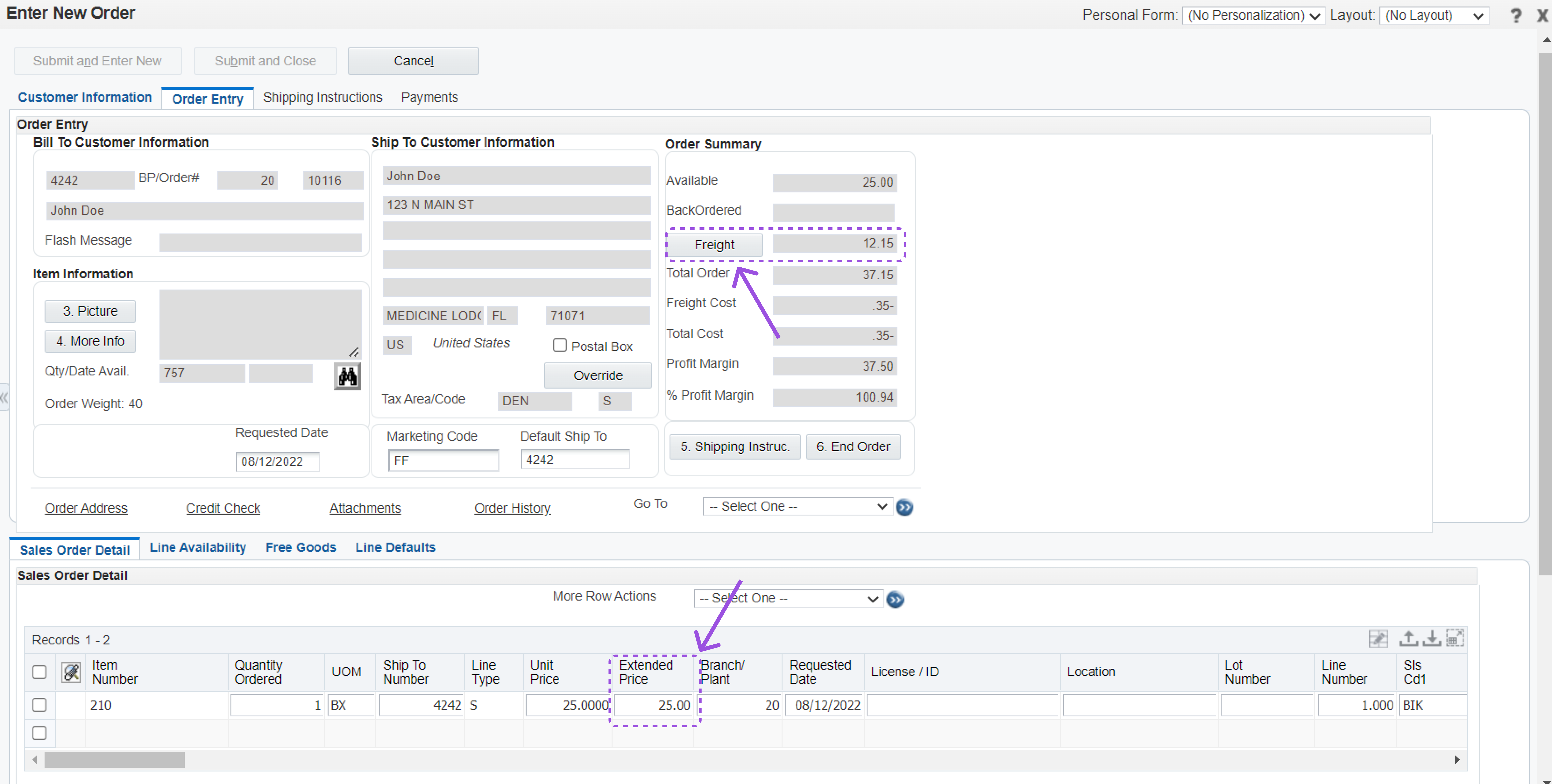Select the Sales Order Detail tab
The height and width of the screenshot is (784, 1552).
point(75,550)
